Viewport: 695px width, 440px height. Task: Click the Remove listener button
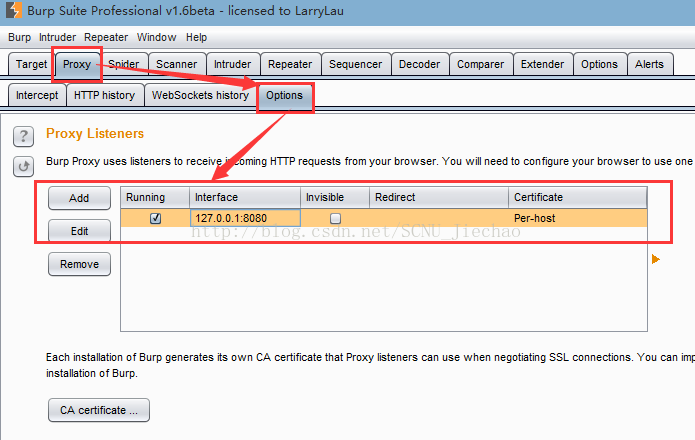(x=79, y=264)
